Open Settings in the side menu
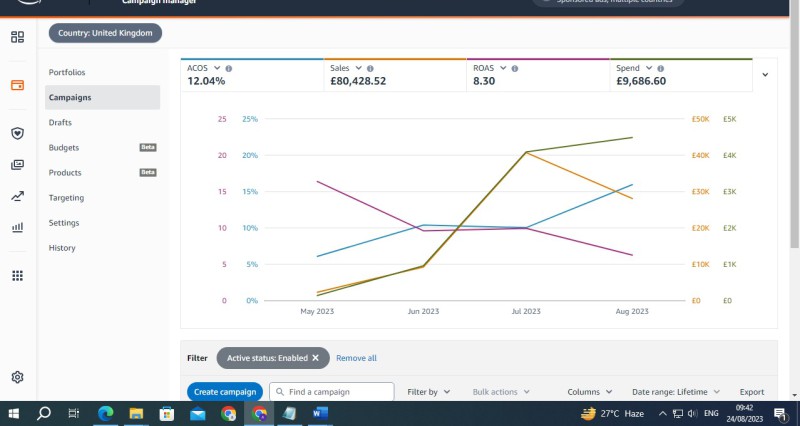The width and height of the screenshot is (800, 426). (64, 223)
